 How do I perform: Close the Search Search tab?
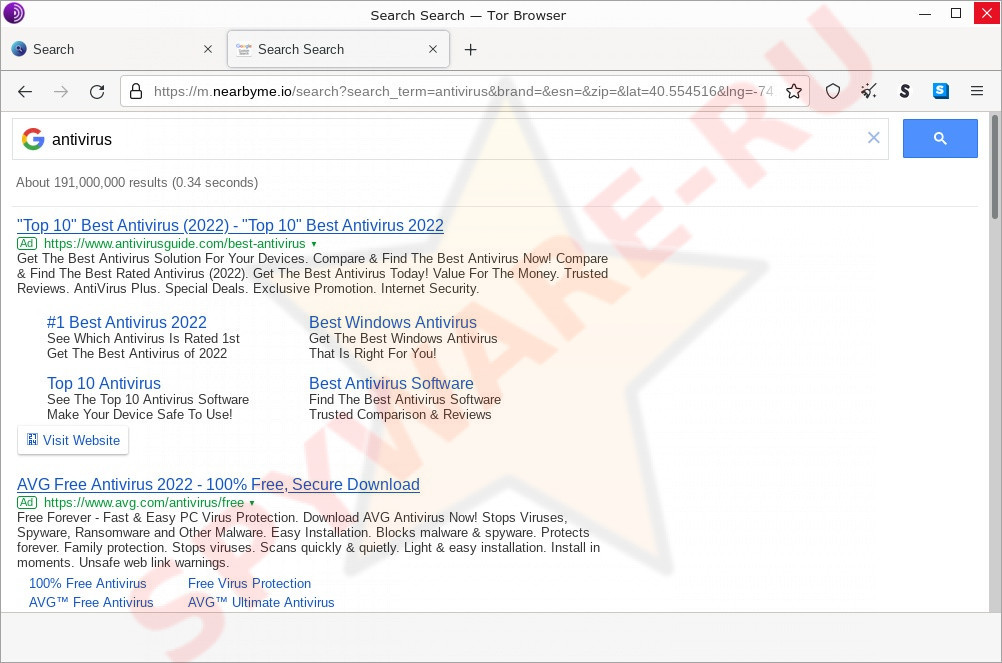click(433, 49)
